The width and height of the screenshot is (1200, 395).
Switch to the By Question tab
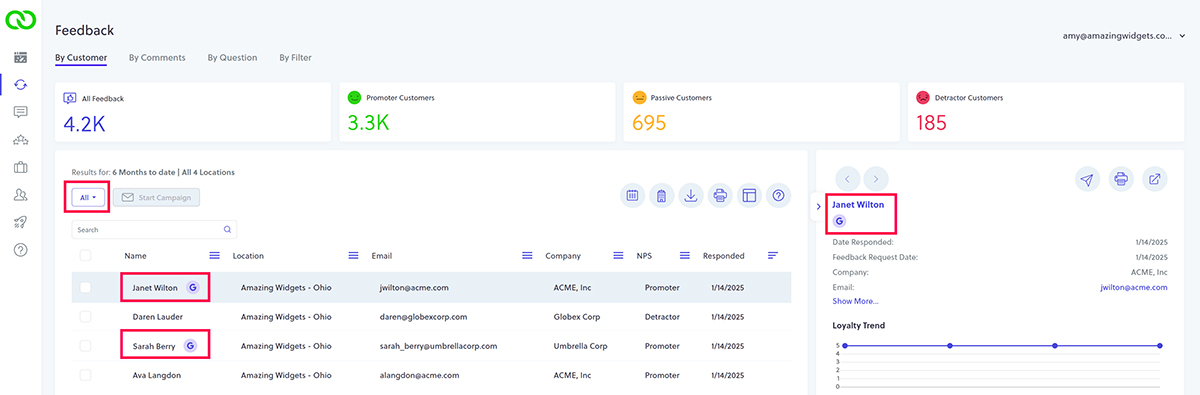pos(232,58)
